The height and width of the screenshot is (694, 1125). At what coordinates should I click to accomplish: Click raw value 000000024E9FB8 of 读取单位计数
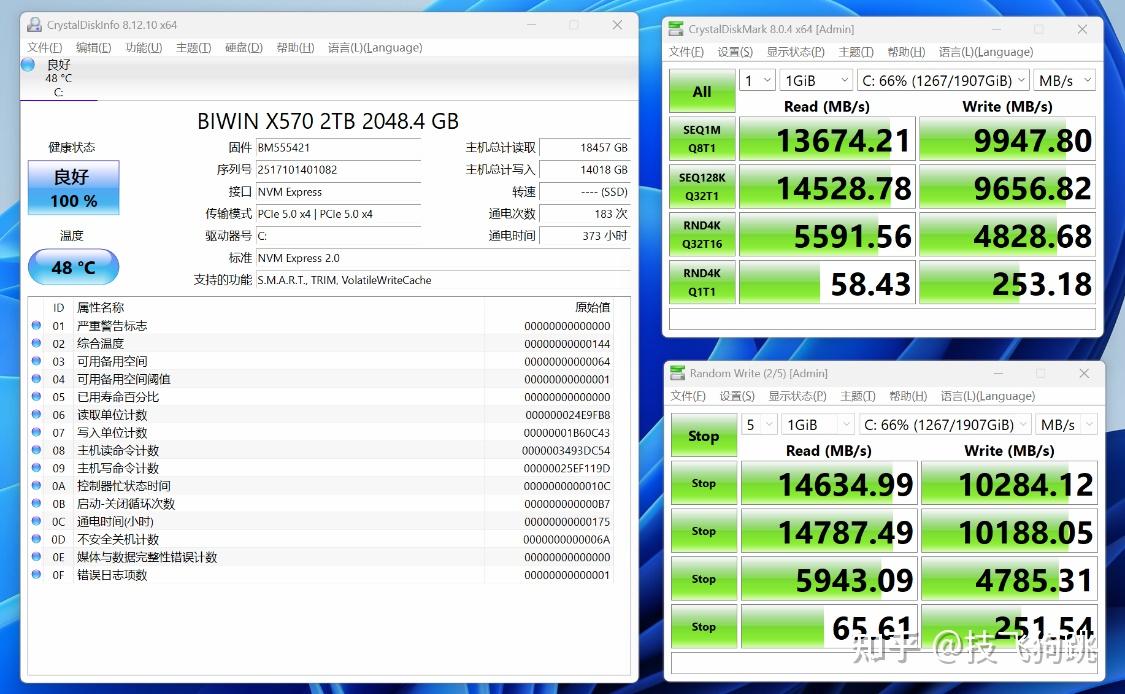(x=568, y=415)
